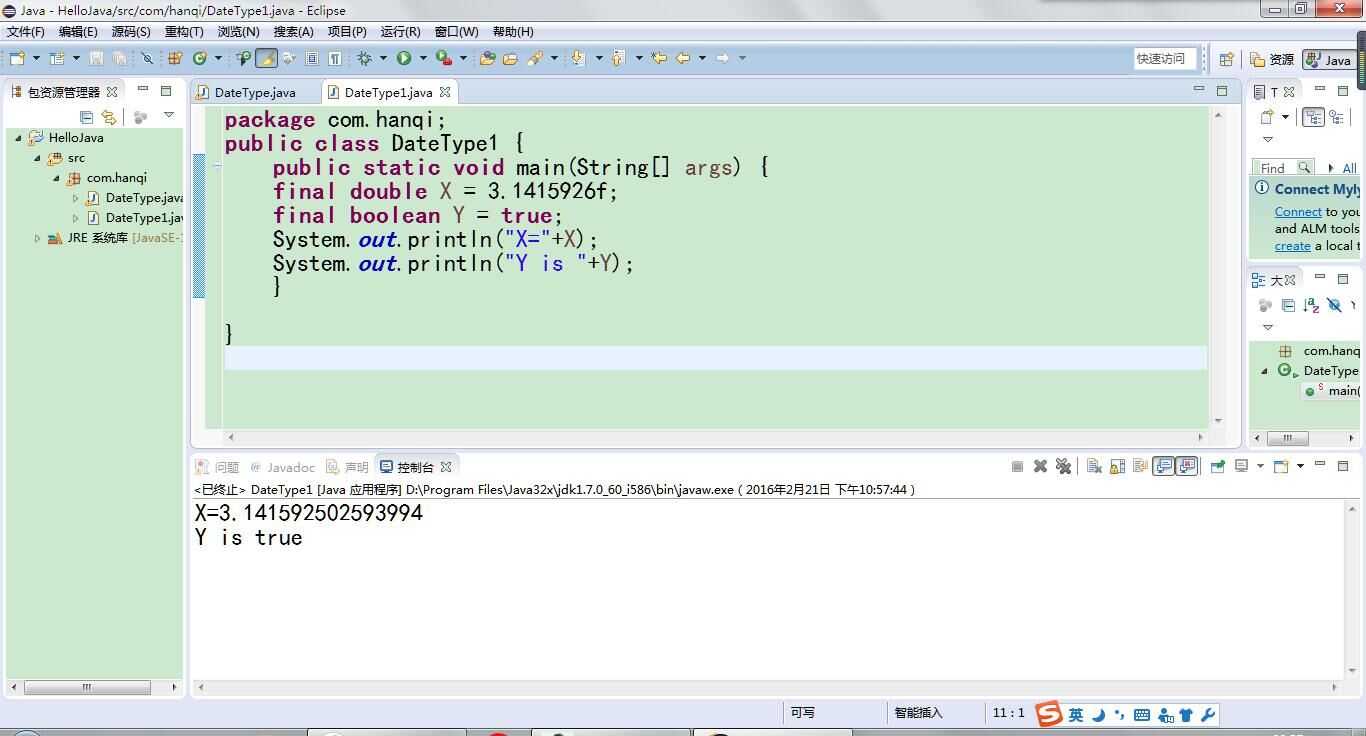Click the editor horizontal scrollbar

(716, 437)
